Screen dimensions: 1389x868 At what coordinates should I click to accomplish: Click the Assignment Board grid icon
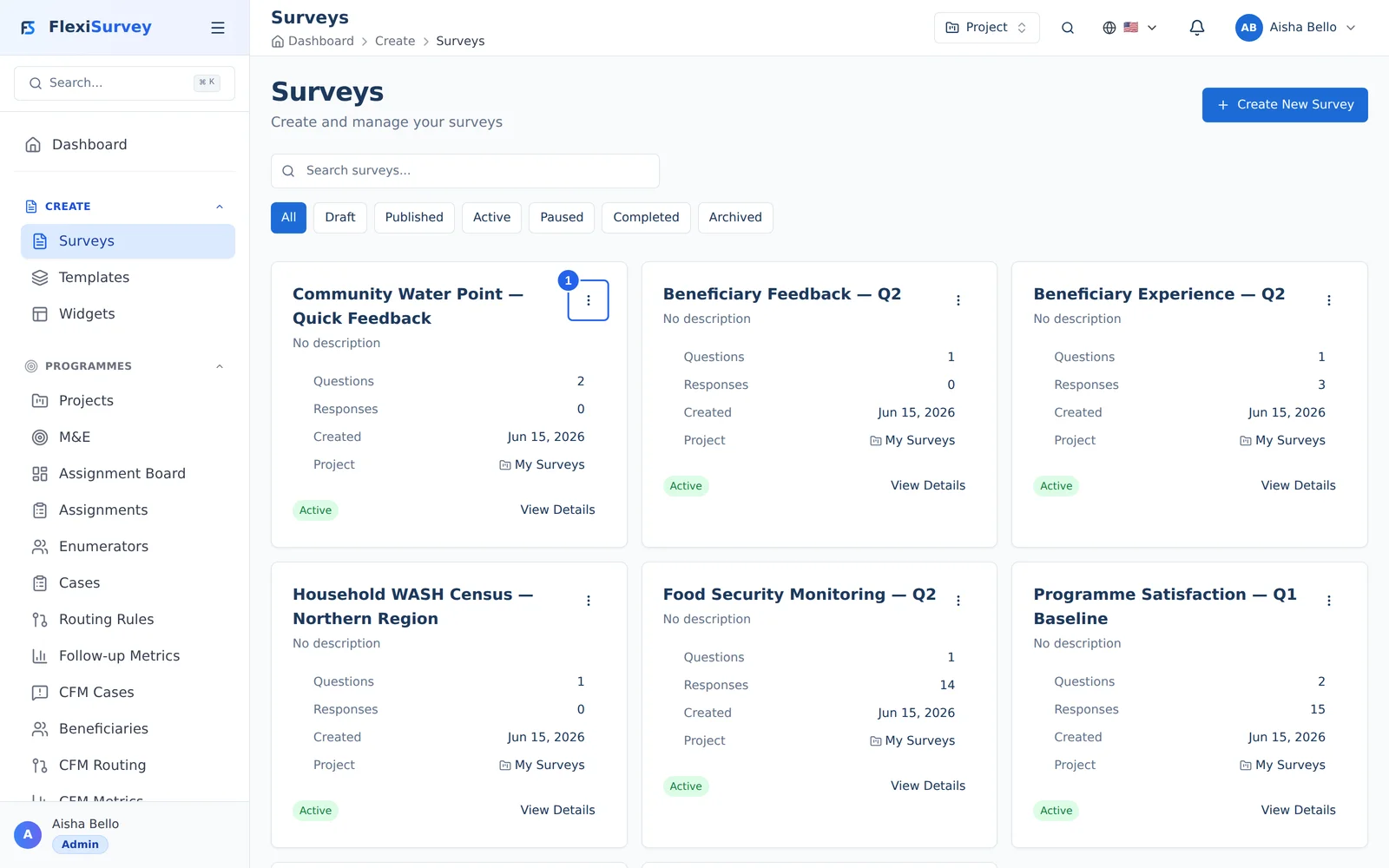[x=40, y=474]
